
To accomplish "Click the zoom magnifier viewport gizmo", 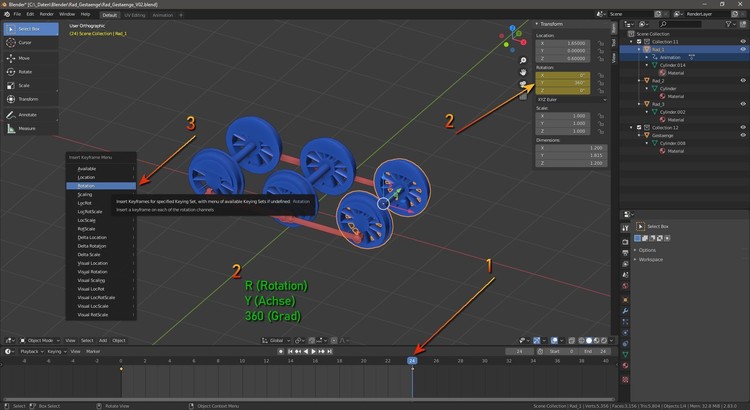I will coord(523,61).
